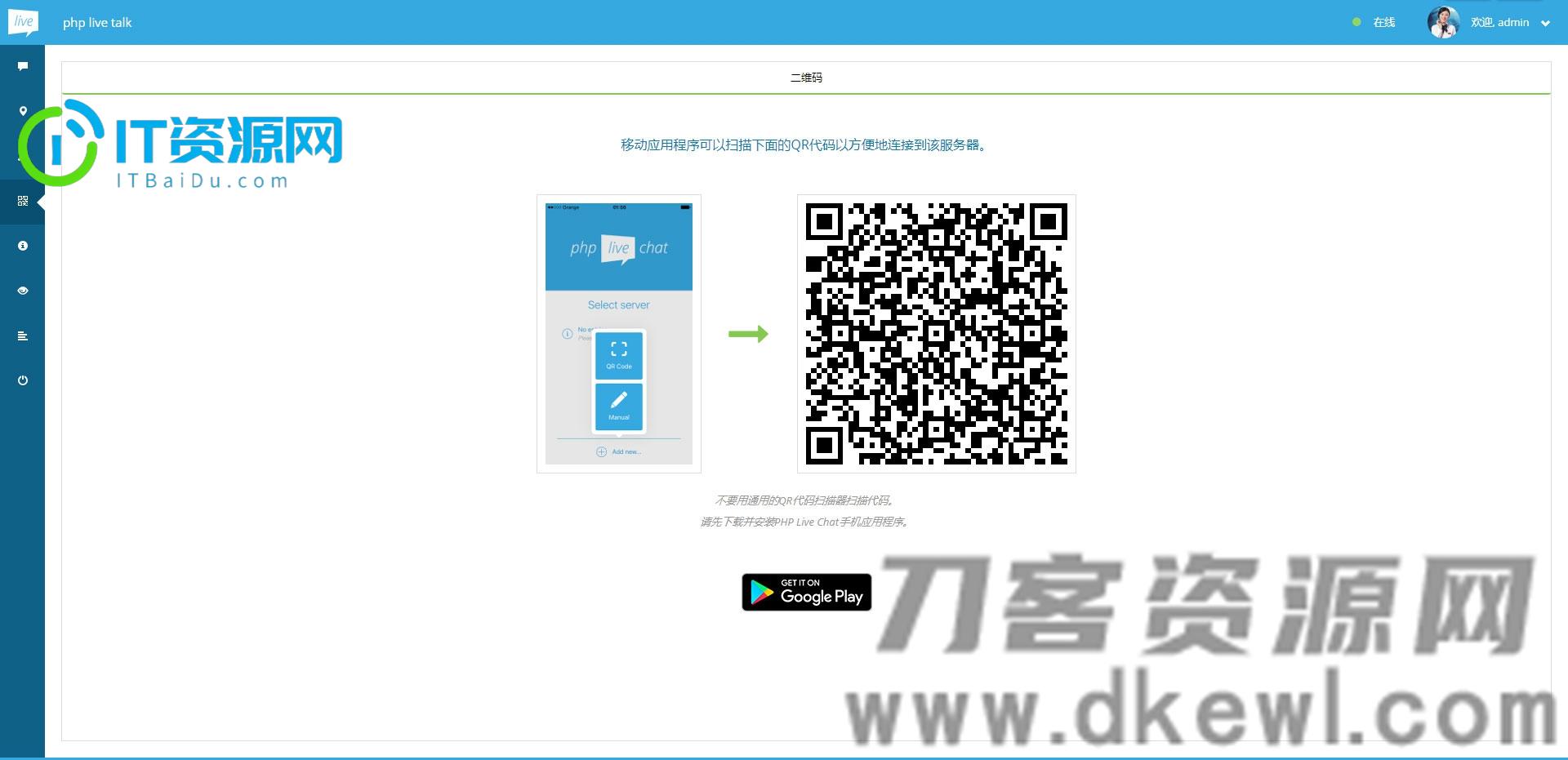Click the phone app screenshot preview
This screenshot has width=1568, height=760.
tap(619, 334)
